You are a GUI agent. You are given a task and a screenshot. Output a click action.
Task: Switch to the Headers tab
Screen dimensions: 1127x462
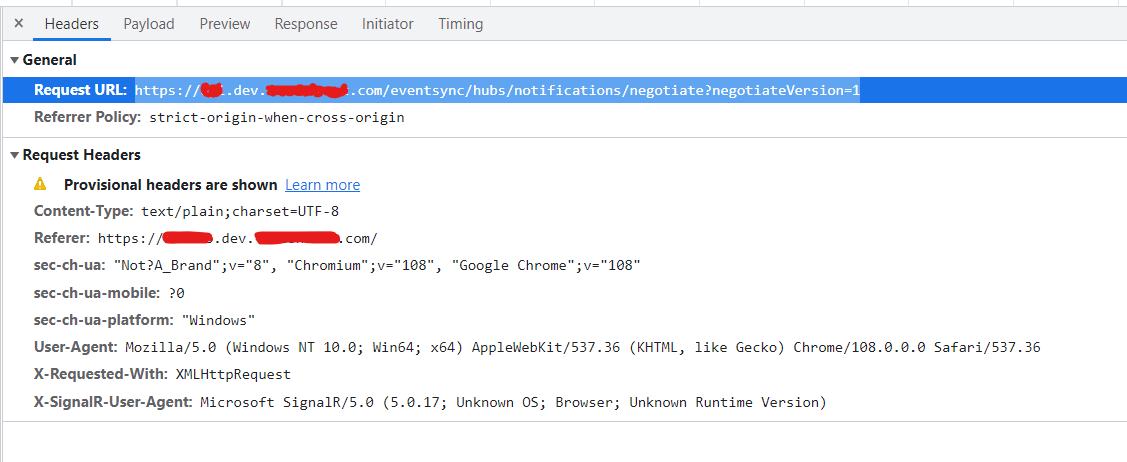[x=71, y=23]
